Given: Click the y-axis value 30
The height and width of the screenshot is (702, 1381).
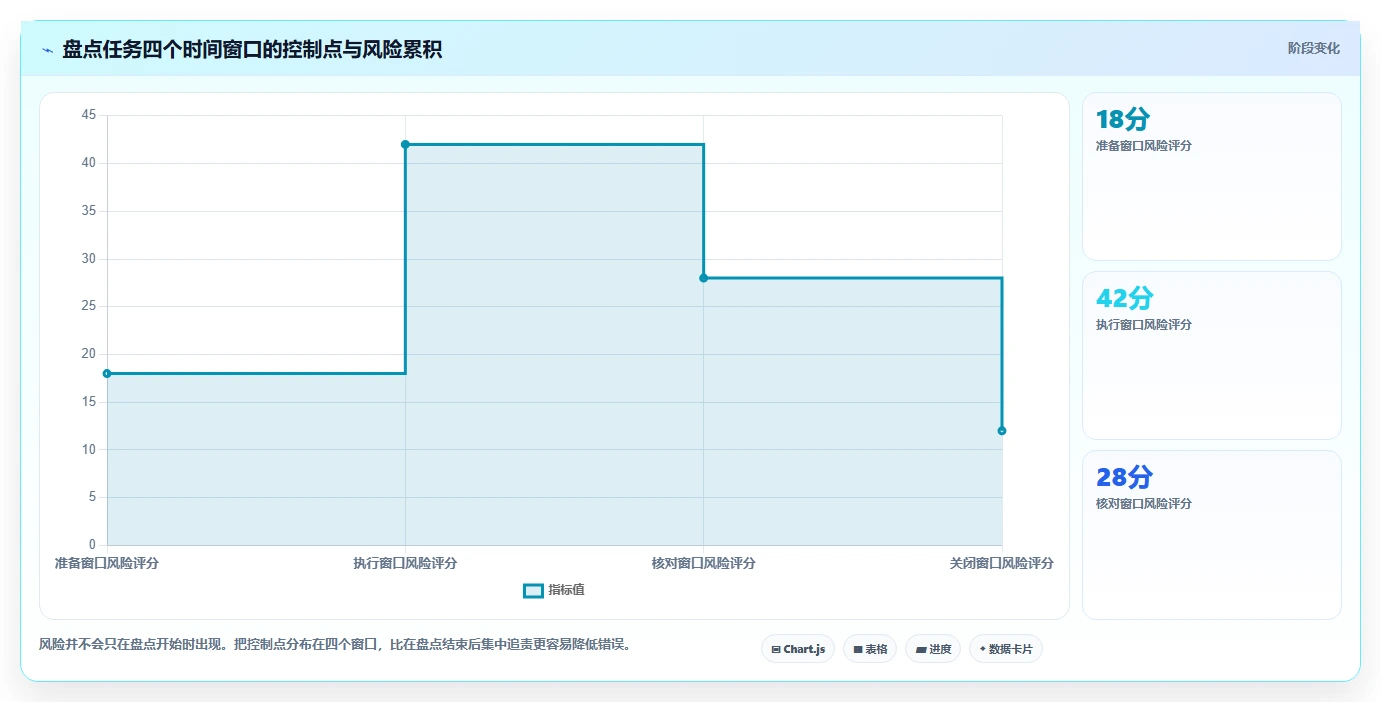Looking at the screenshot, I should click(89, 258).
